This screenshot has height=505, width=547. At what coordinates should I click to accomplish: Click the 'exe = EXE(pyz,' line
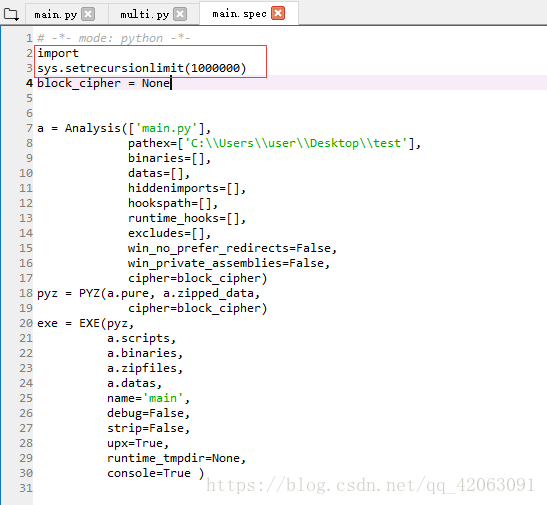(85, 323)
